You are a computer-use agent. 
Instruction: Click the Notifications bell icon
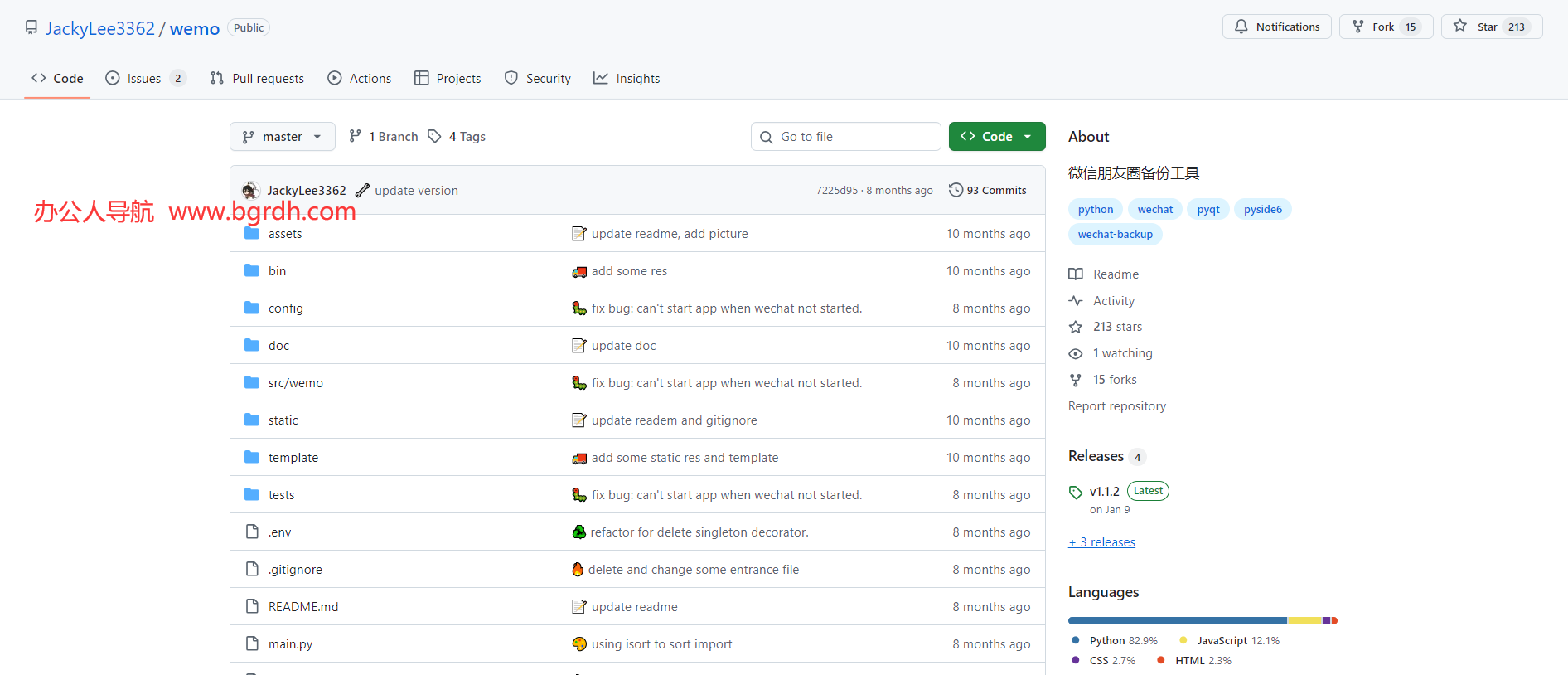tap(1241, 27)
